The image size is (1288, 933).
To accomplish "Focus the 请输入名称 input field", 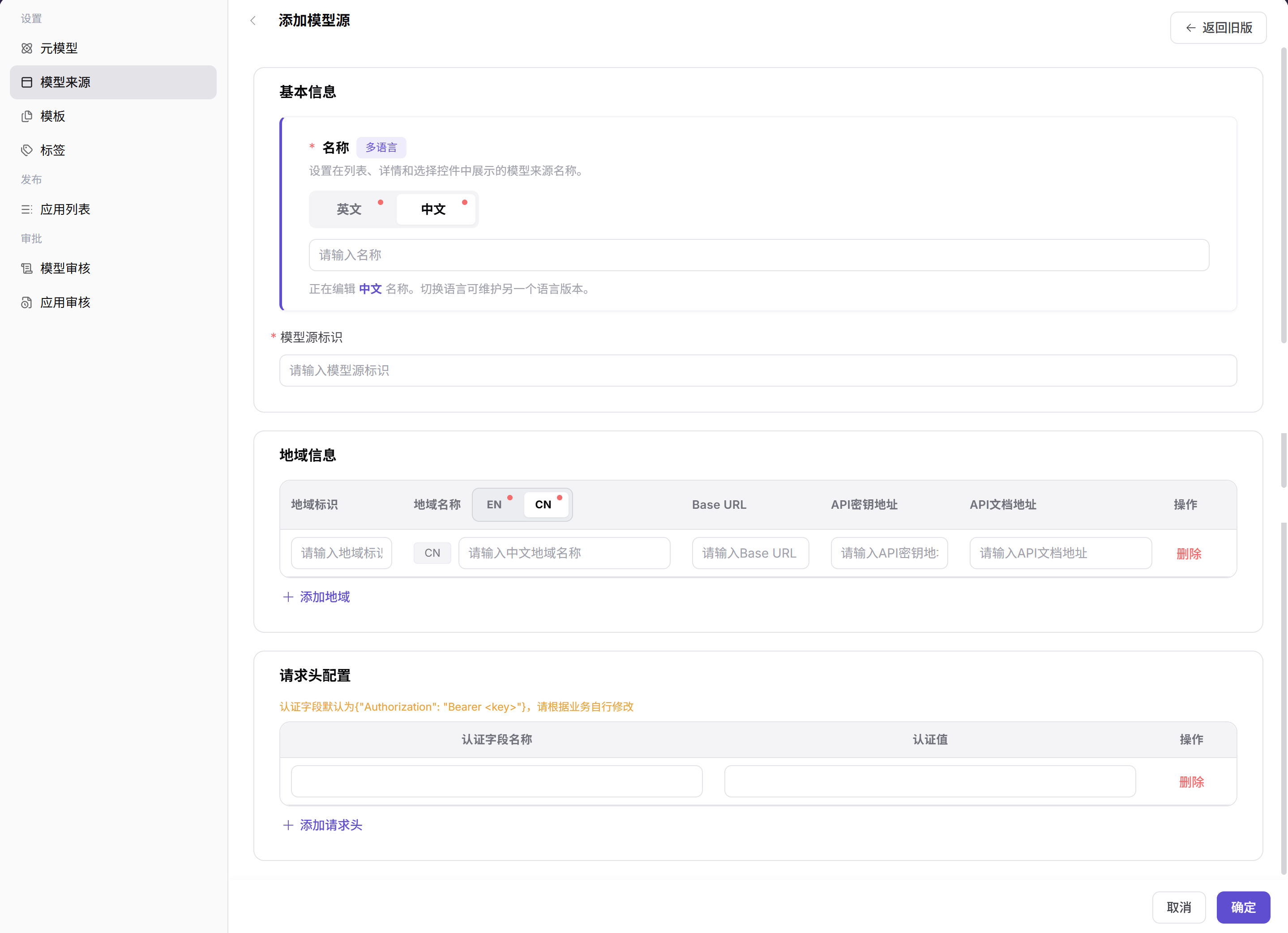I will [x=759, y=256].
